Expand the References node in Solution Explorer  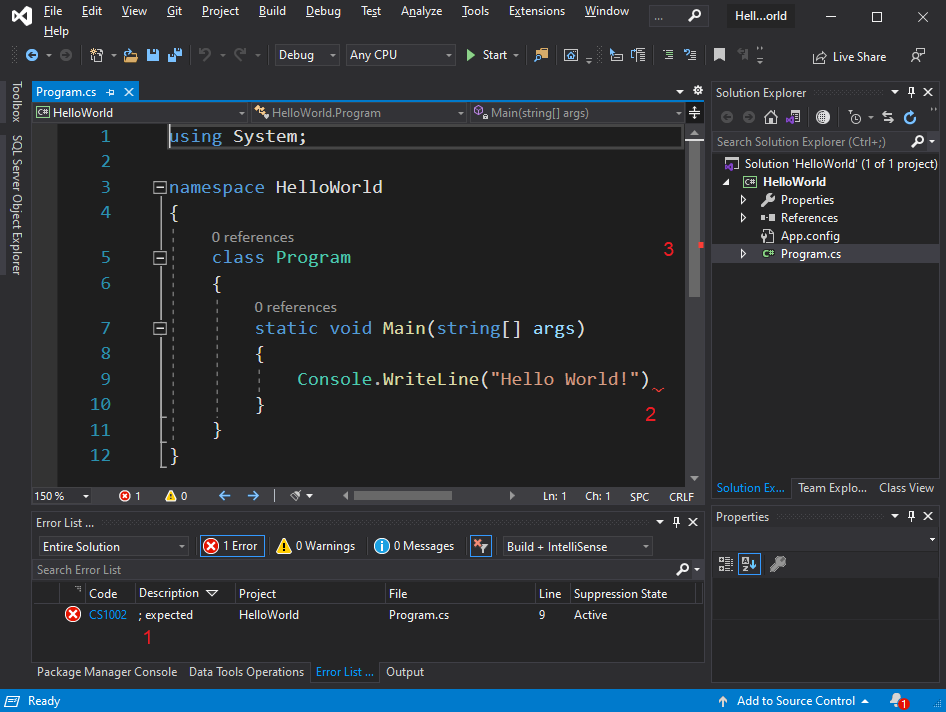tap(743, 218)
